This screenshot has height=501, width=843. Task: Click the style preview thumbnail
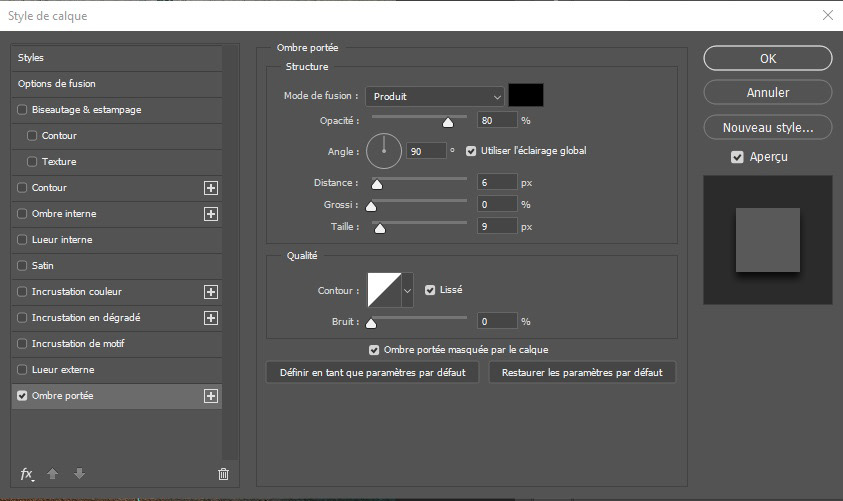pos(768,240)
